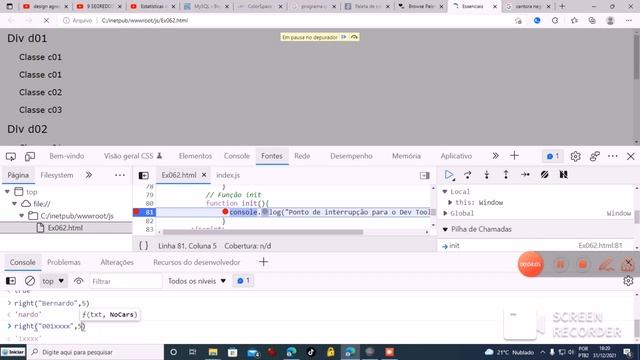Open the top context dropdown
Viewport: 640px width, 360px height.
(x=53, y=281)
